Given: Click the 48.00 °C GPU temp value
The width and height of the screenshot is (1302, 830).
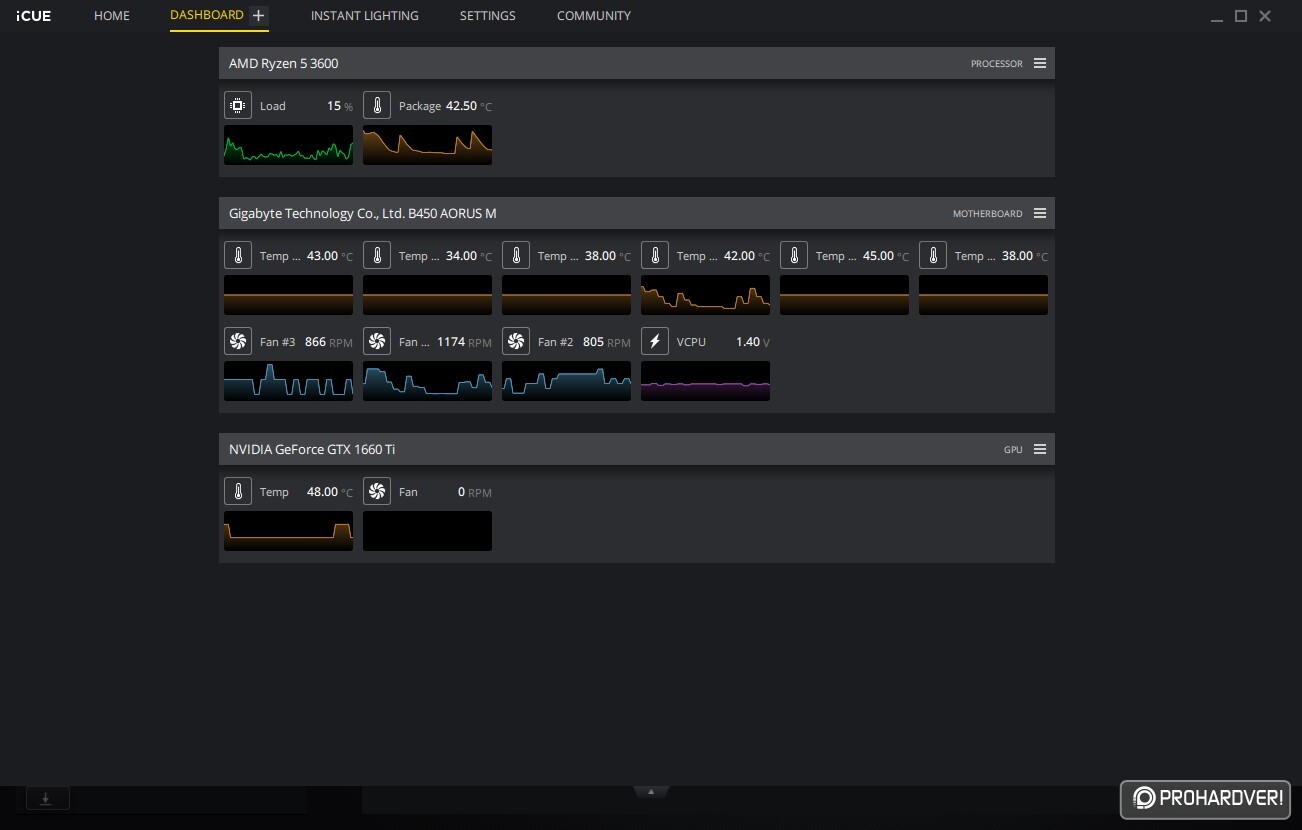Looking at the screenshot, I should (330, 492).
